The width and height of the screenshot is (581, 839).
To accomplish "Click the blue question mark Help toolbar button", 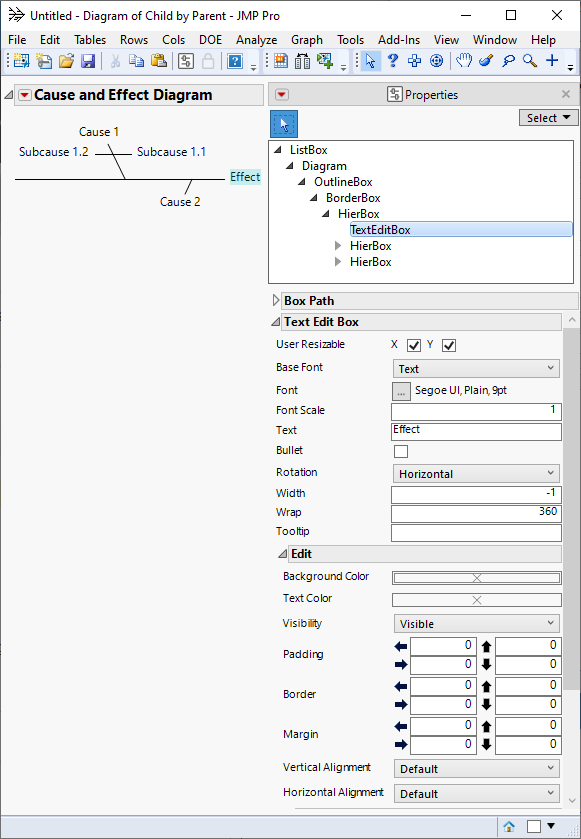I will 235,61.
